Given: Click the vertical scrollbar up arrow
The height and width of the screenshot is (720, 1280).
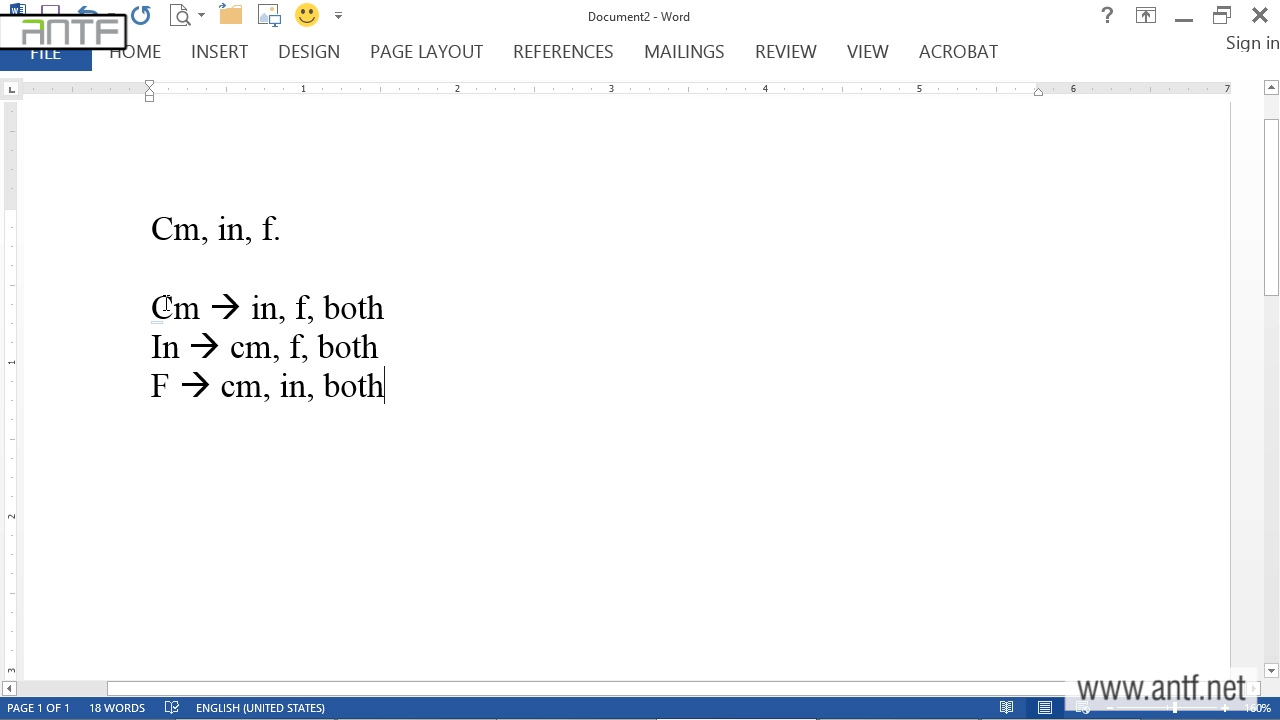Looking at the screenshot, I should 1271,89.
